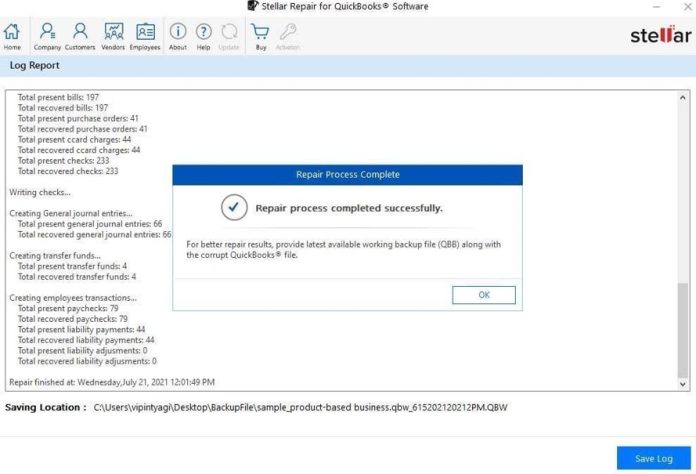
Task: Select the 'Total recovered bills: 197' line
Action: (x=63, y=108)
